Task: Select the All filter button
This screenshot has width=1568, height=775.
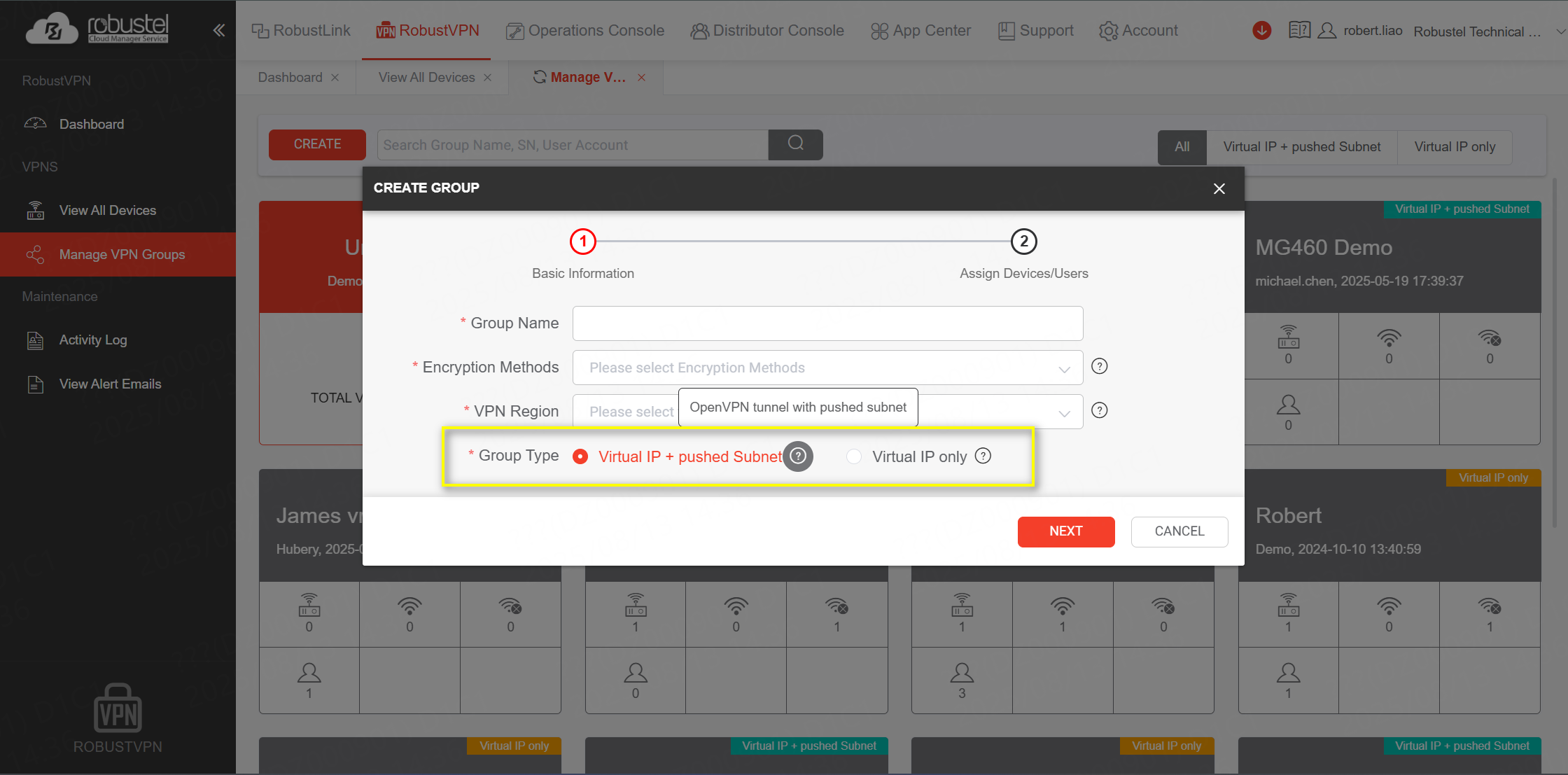Action: click(1182, 147)
